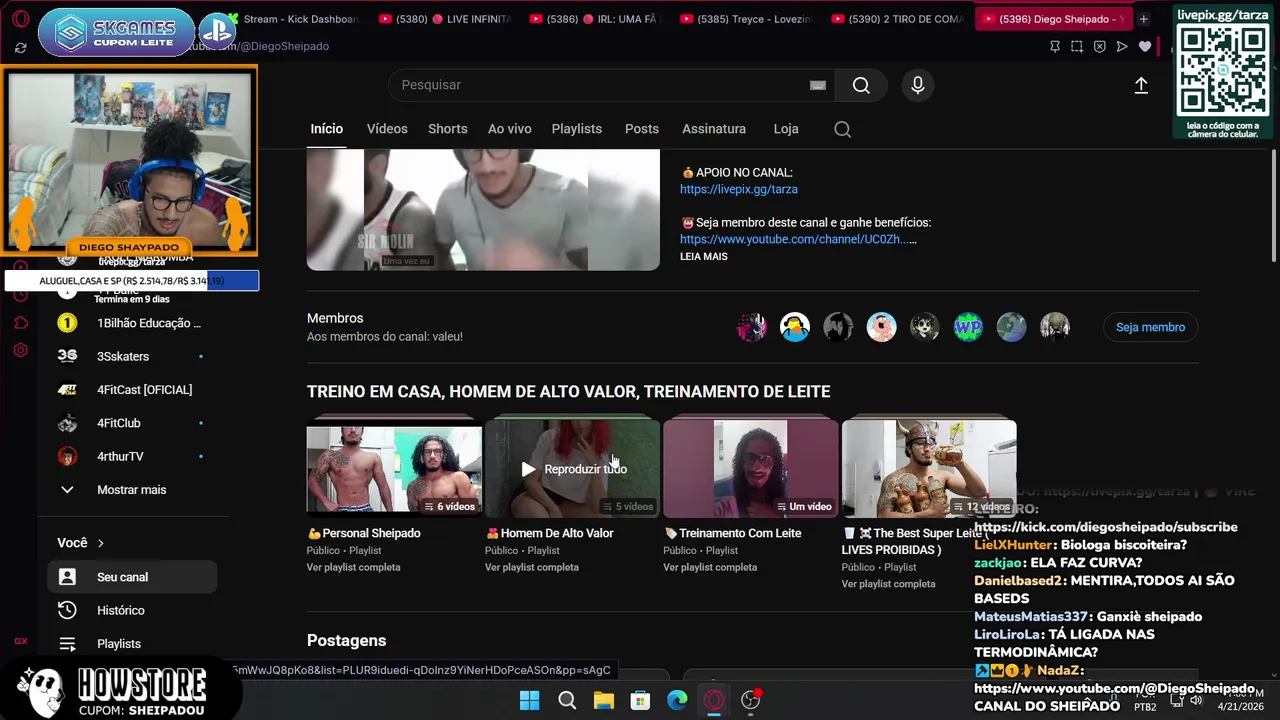This screenshot has height=720, width=1280.
Task: Open File Explorer from taskbar
Action: point(604,700)
